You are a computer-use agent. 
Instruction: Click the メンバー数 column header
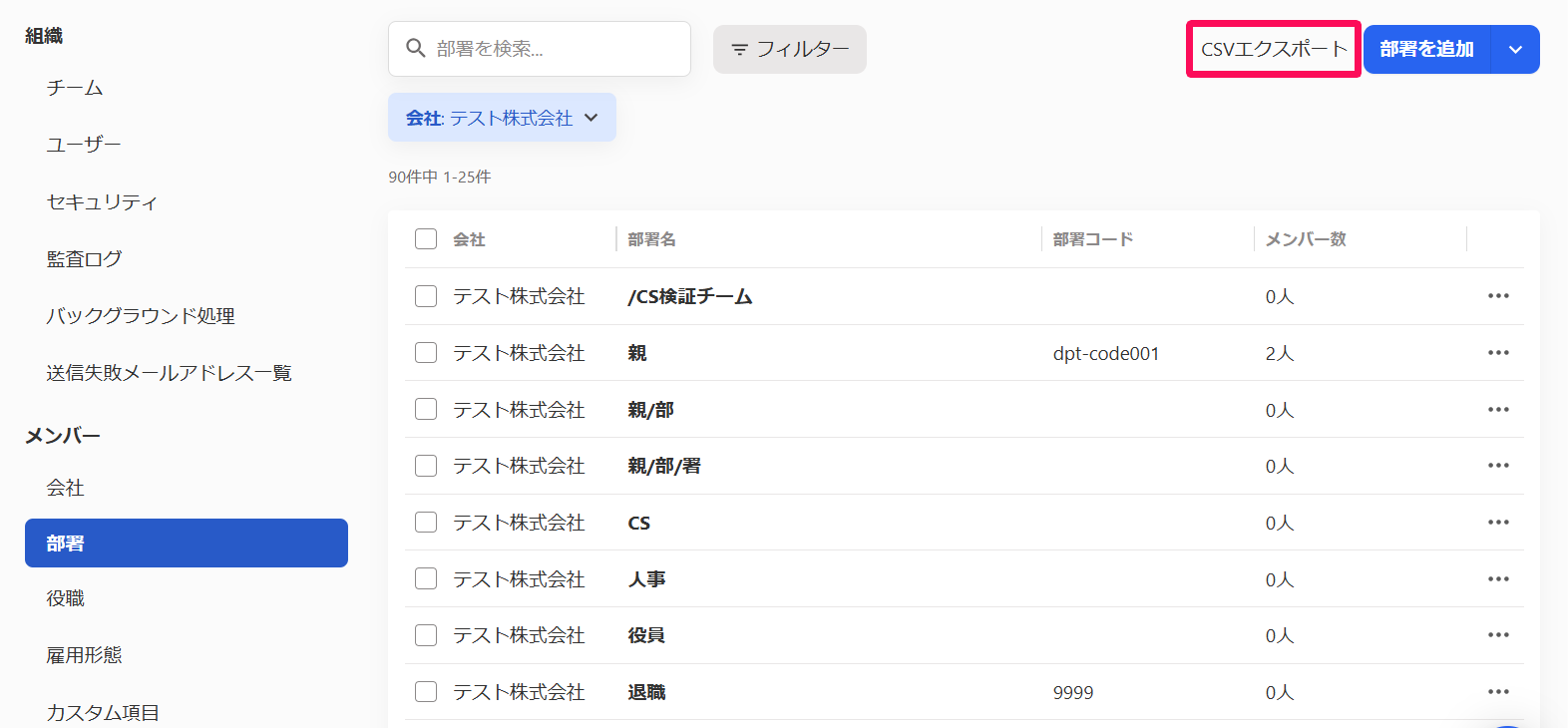[x=1306, y=239]
